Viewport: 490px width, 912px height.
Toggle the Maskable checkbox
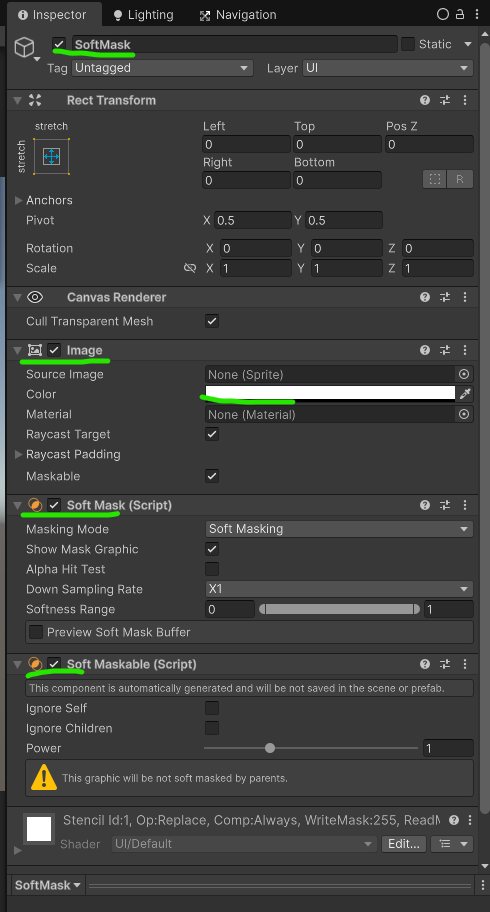(212, 476)
